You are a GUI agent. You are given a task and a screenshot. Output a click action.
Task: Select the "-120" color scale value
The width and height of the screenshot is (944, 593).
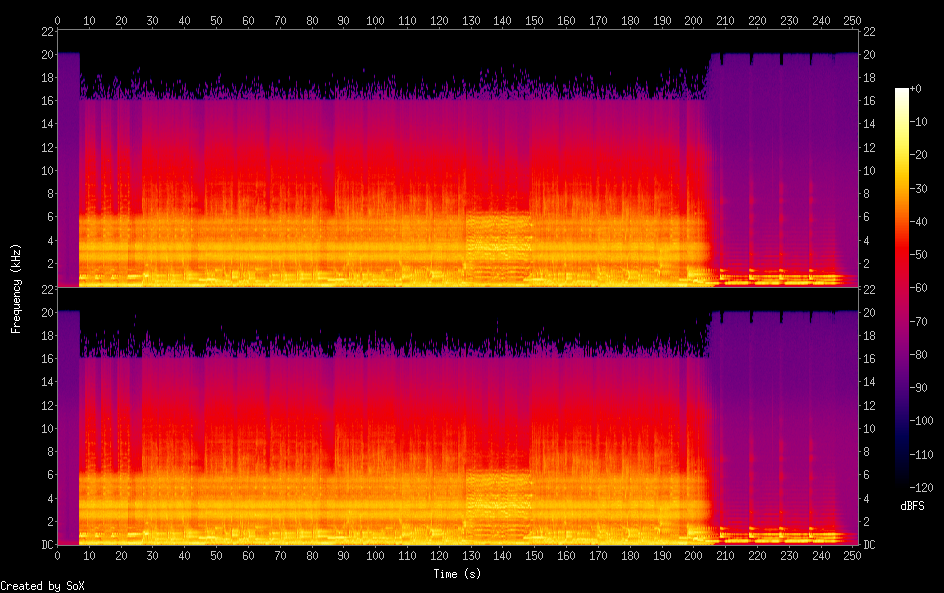tap(922, 488)
